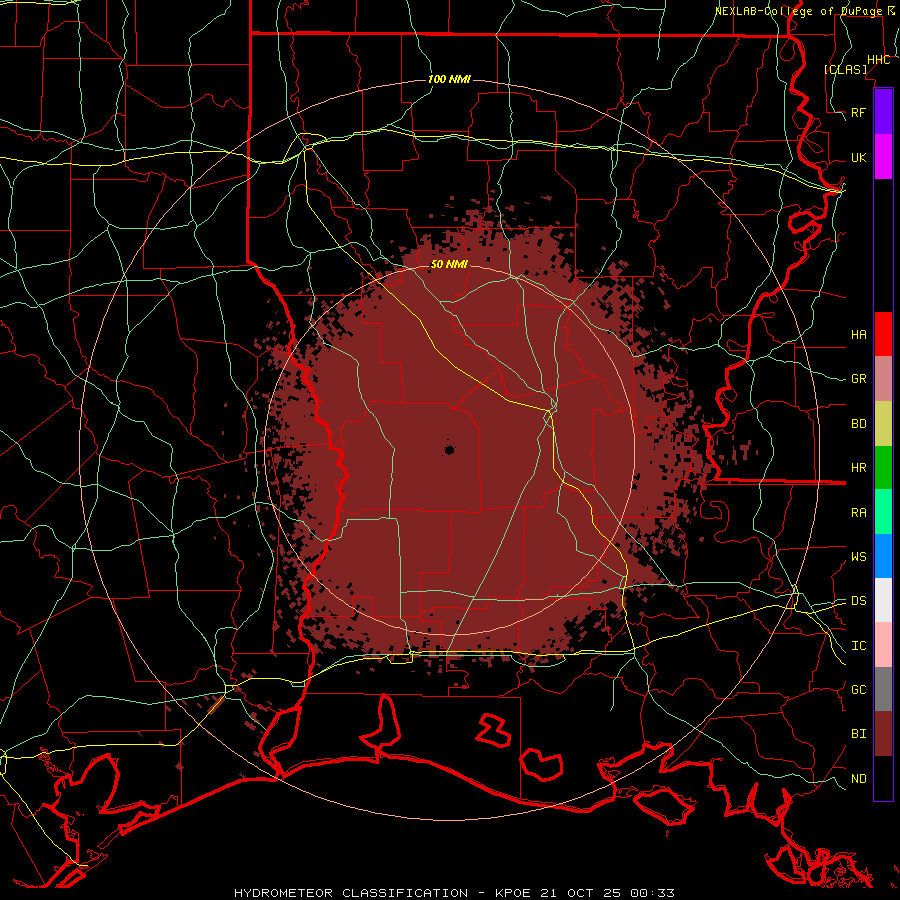Click the UK legend label
This screenshot has width=900, height=900.
coord(859,157)
